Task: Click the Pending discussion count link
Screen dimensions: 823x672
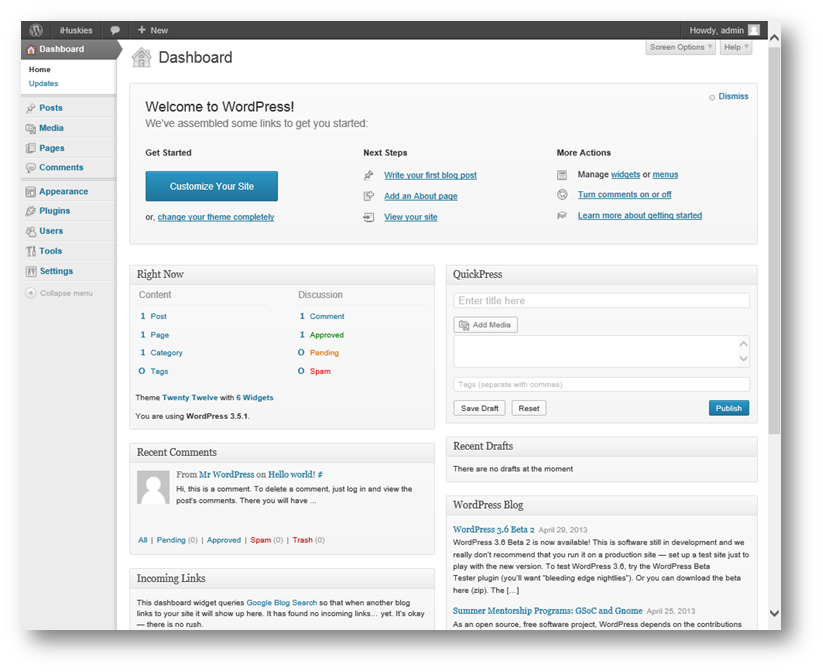Action: (x=324, y=353)
